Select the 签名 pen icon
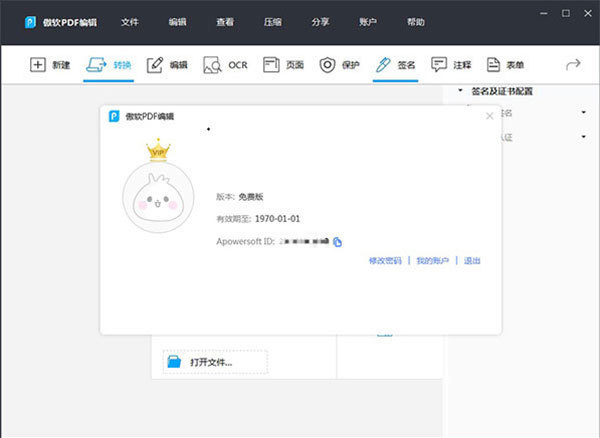Screen dimensions: 600x438 click(x=383, y=65)
